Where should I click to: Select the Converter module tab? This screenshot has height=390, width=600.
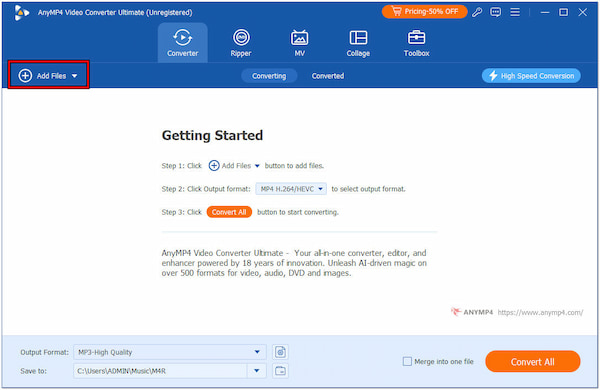(x=183, y=42)
